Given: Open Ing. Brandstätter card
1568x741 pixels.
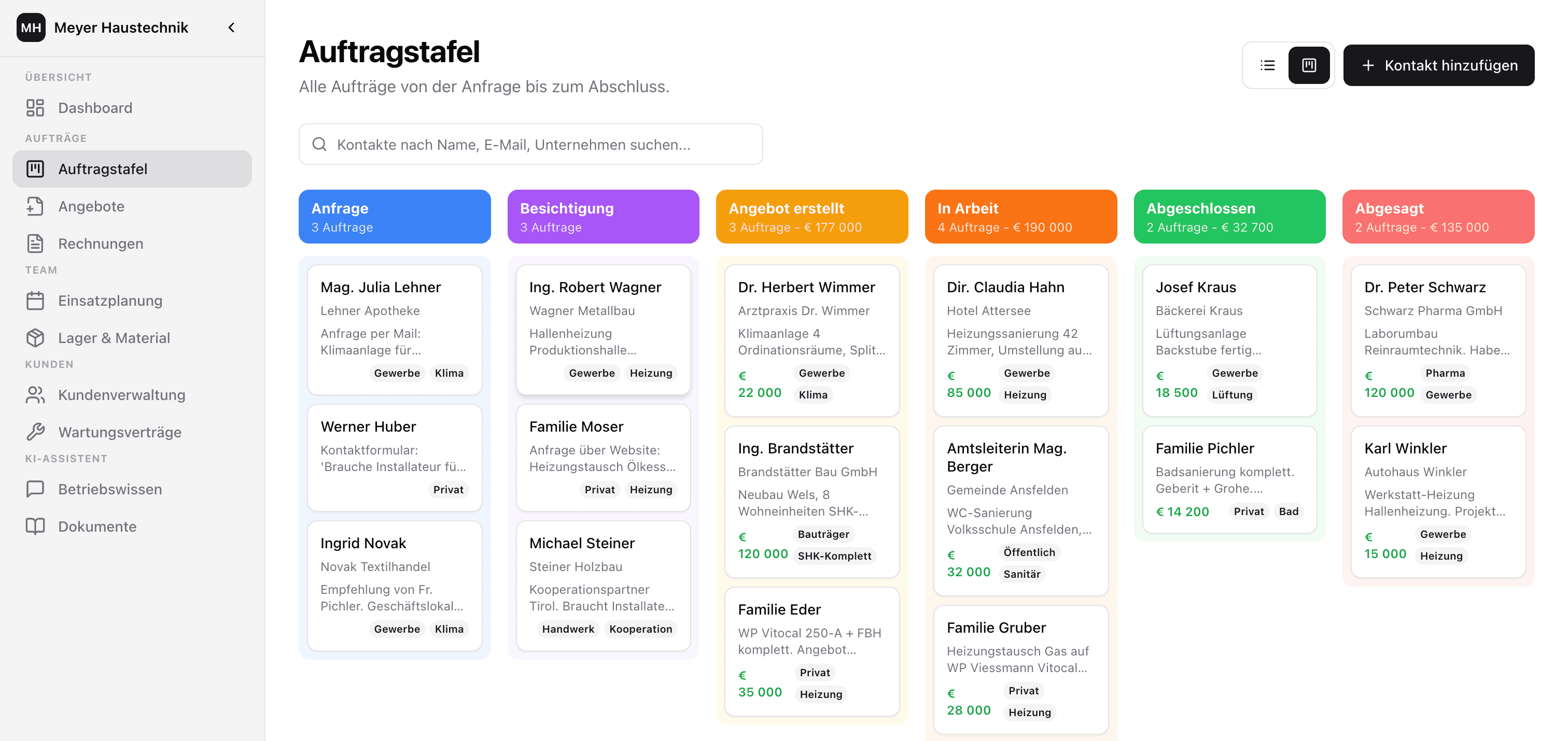Looking at the screenshot, I should pyautogui.click(x=812, y=501).
